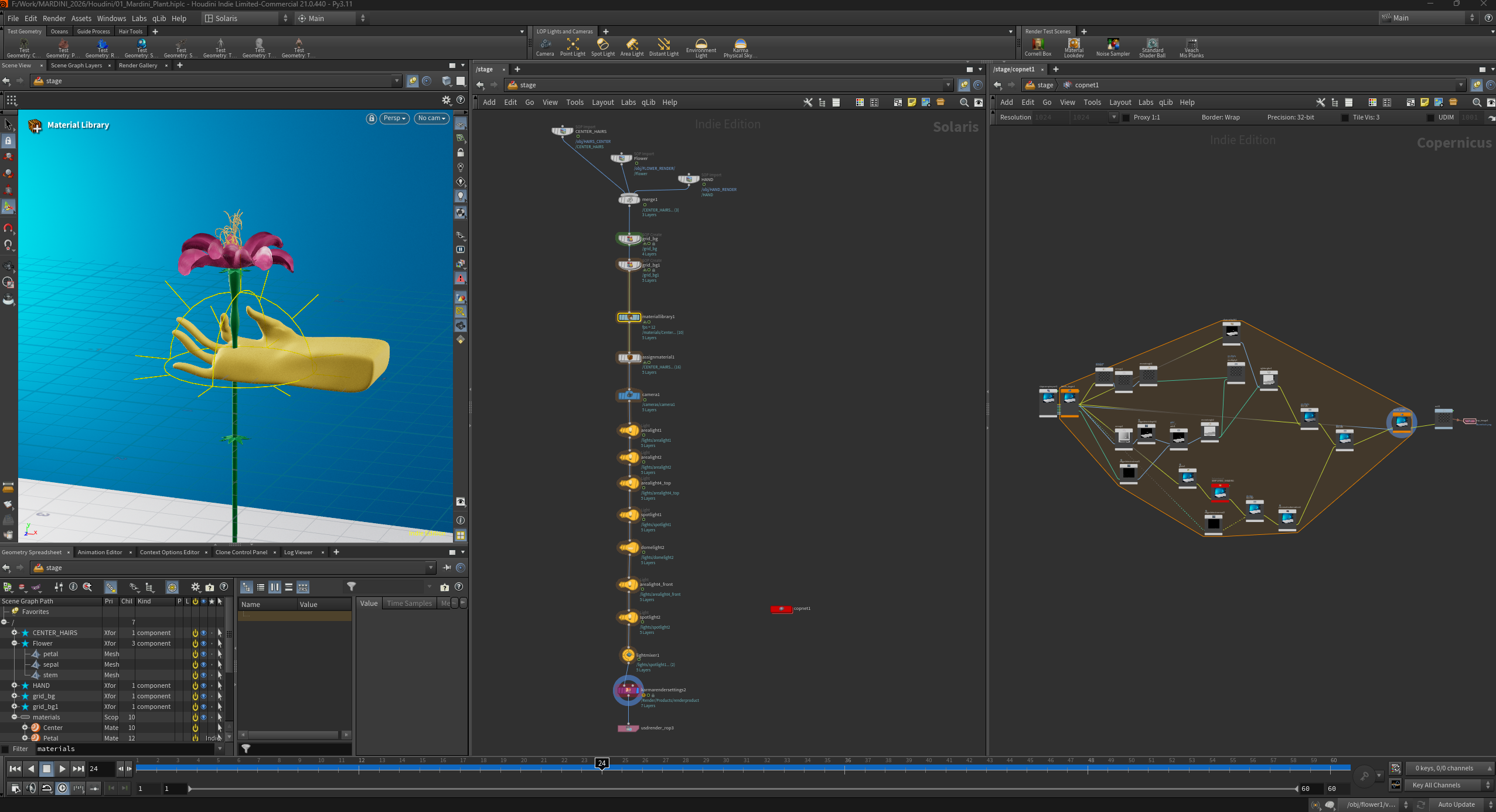Image resolution: width=1496 pixels, height=812 pixels.
Task: Switch to the Render Gallery tab
Action: tap(138, 66)
